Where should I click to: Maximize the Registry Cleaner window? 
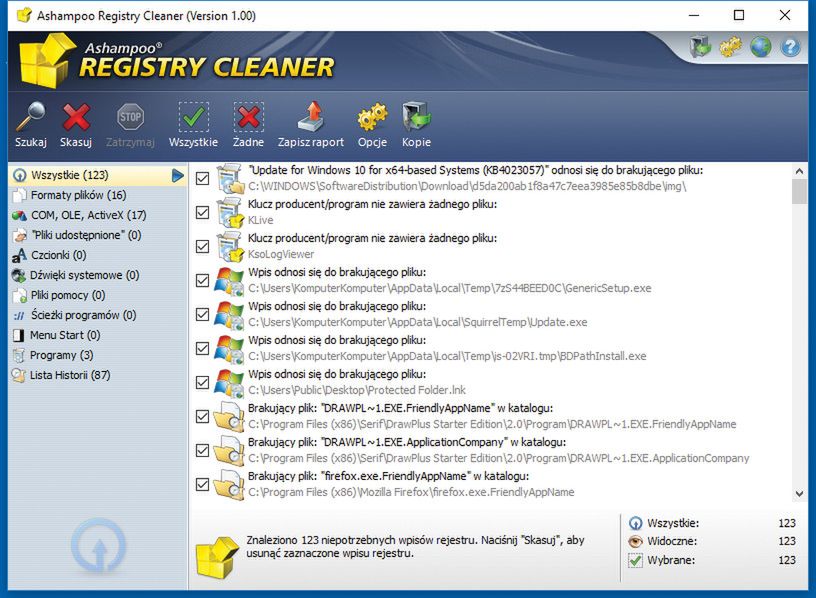(x=739, y=15)
